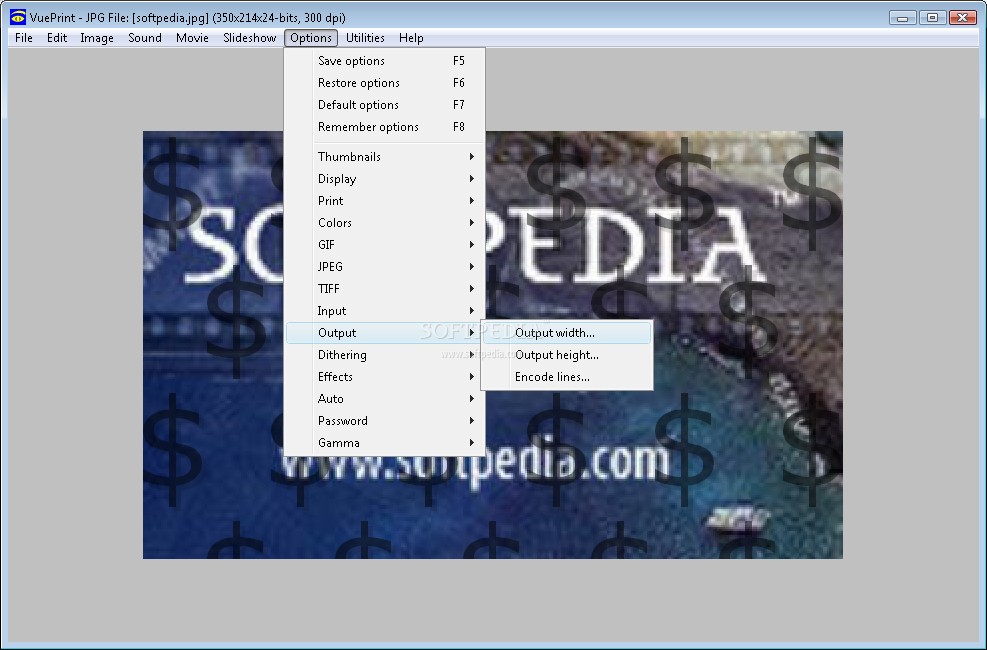Expand the Gamma submenu
The image size is (987, 650).
[x=385, y=443]
